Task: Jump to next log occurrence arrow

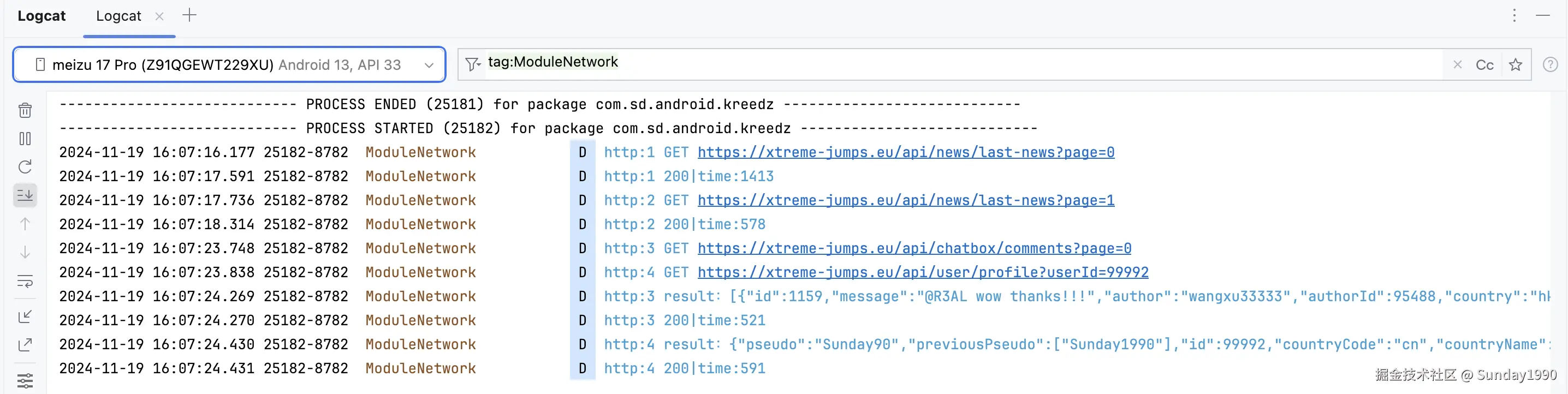Action: pyautogui.click(x=25, y=252)
